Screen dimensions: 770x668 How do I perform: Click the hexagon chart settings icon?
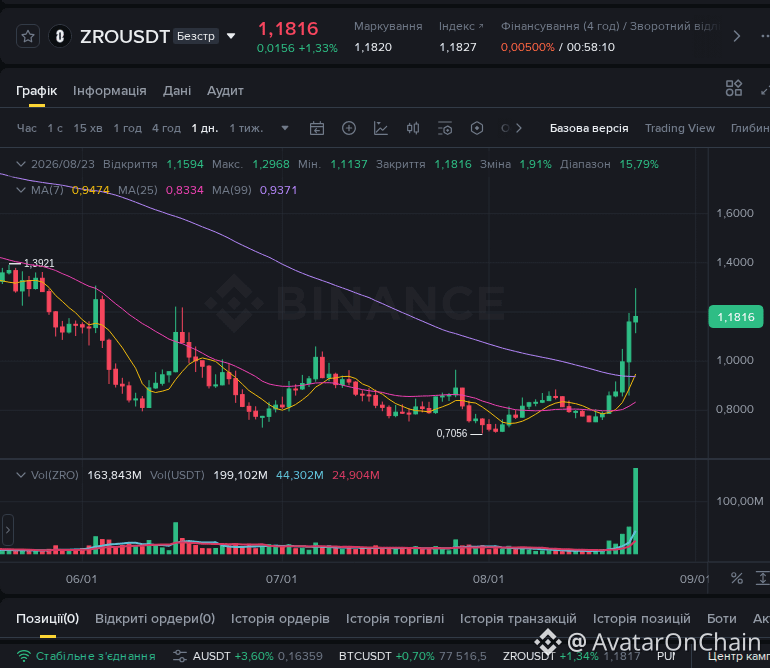coord(477,129)
